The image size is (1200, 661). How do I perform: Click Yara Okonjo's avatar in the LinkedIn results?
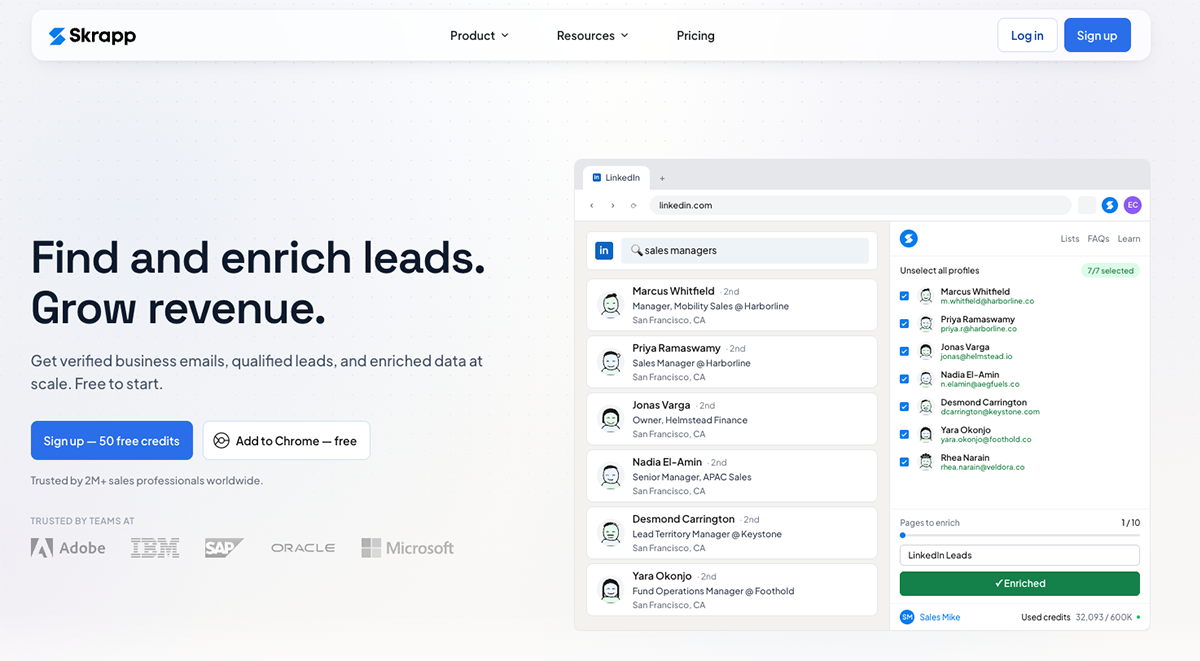(x=610, y=590)
